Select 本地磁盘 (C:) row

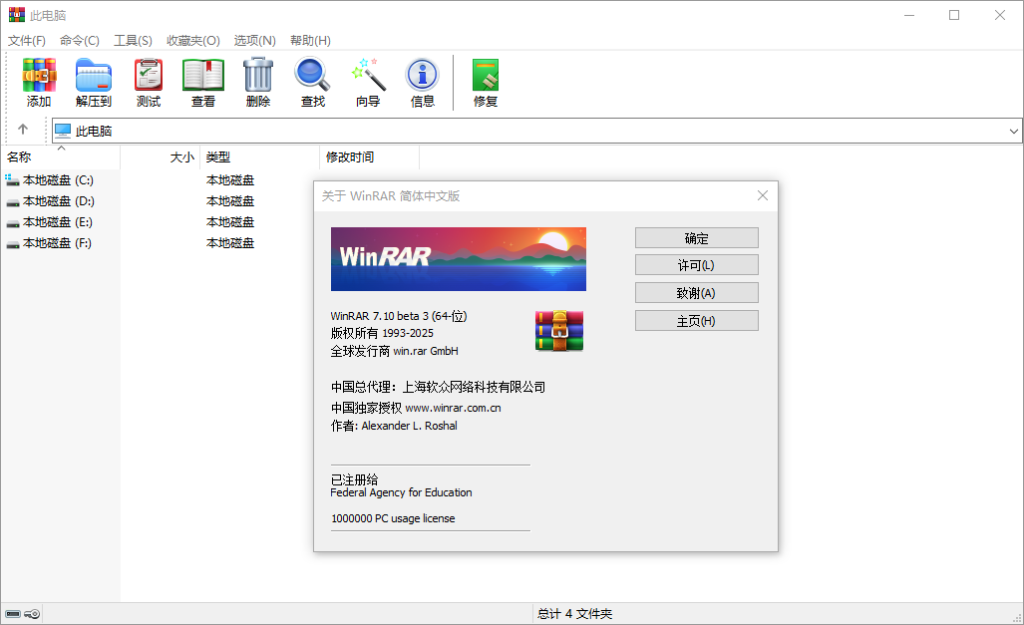click(58, 180)
